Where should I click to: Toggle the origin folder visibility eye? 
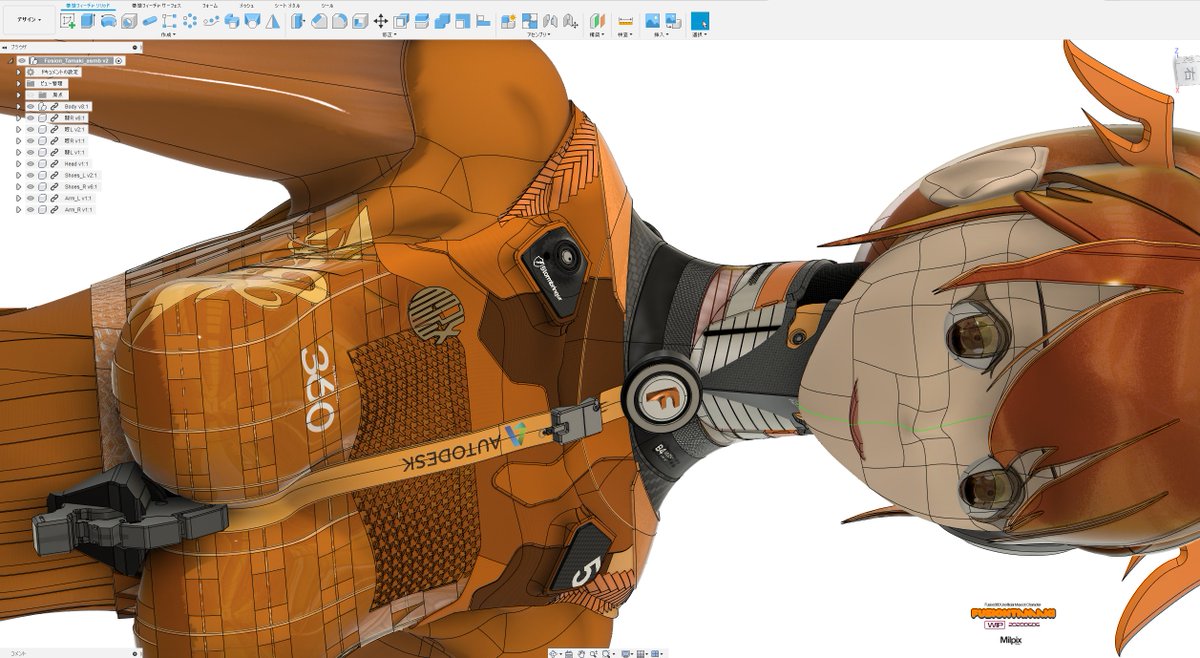coord(31,95)
